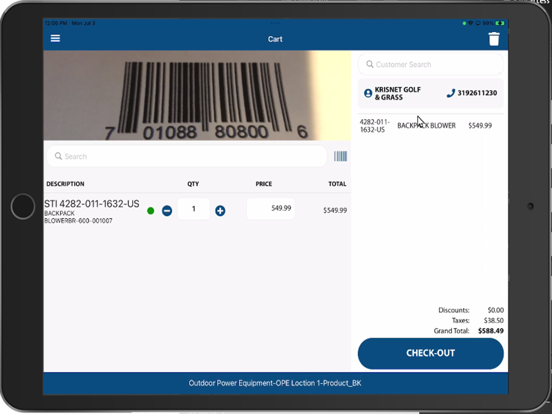The width and height of the screenshot is (552, 414).
Task: Tap the QTY column header
Action: [193, 184]
